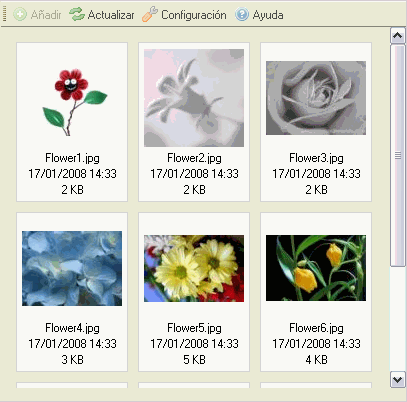Click the blue question mark Ayuda icon
This screenshot has height=402, width=407.
242,15
